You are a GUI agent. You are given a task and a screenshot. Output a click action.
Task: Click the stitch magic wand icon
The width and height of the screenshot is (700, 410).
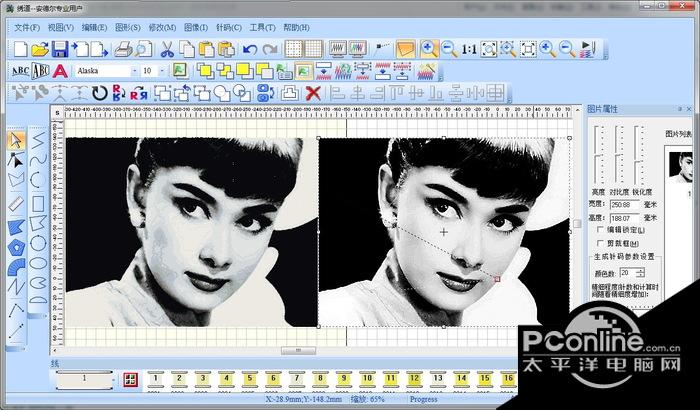pos(426,71)
